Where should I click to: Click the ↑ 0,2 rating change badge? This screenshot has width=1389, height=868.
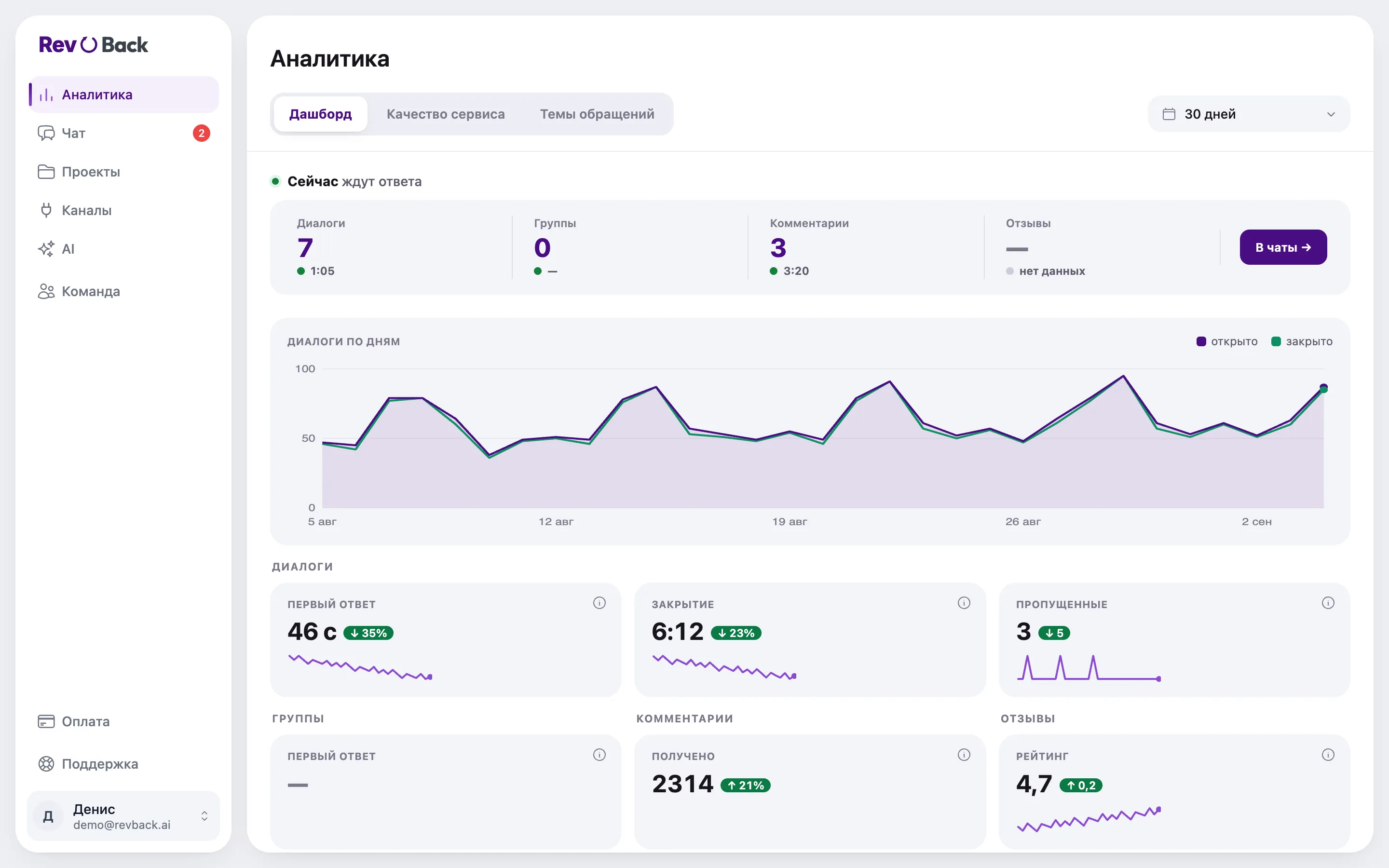[x=1081, y=785]
